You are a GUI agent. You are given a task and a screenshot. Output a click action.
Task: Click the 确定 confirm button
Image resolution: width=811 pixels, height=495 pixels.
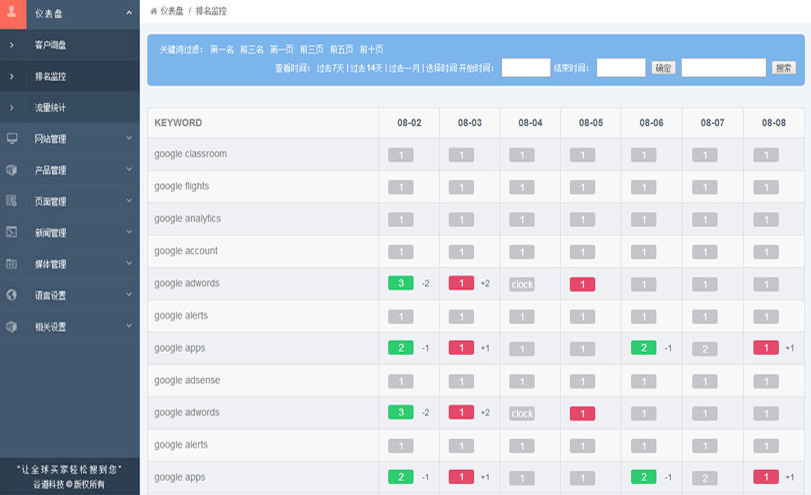(x=663, y=68)
